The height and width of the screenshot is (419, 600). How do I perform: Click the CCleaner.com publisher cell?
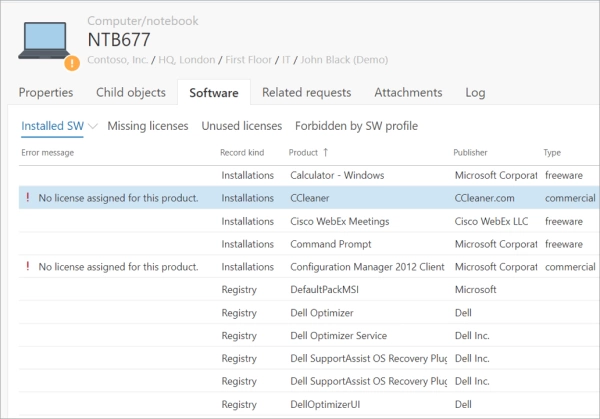484,198
